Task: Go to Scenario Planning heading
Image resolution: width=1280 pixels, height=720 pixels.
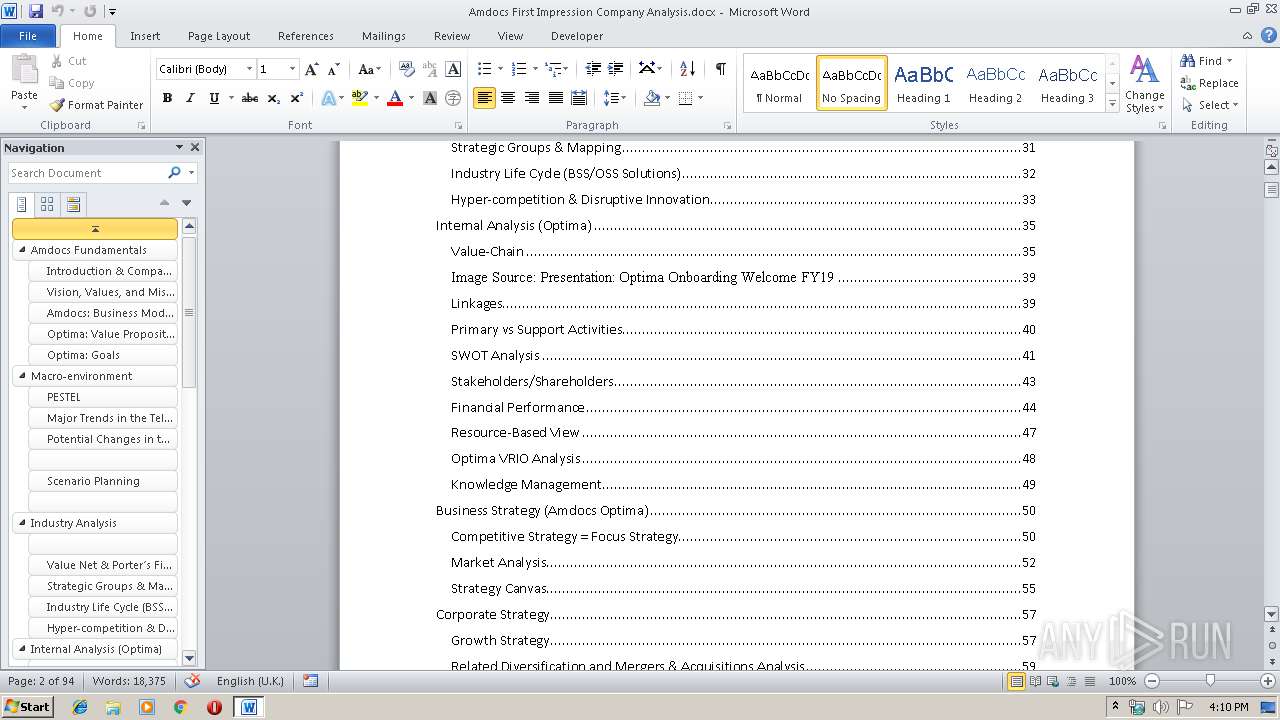Action: [103, 481]
